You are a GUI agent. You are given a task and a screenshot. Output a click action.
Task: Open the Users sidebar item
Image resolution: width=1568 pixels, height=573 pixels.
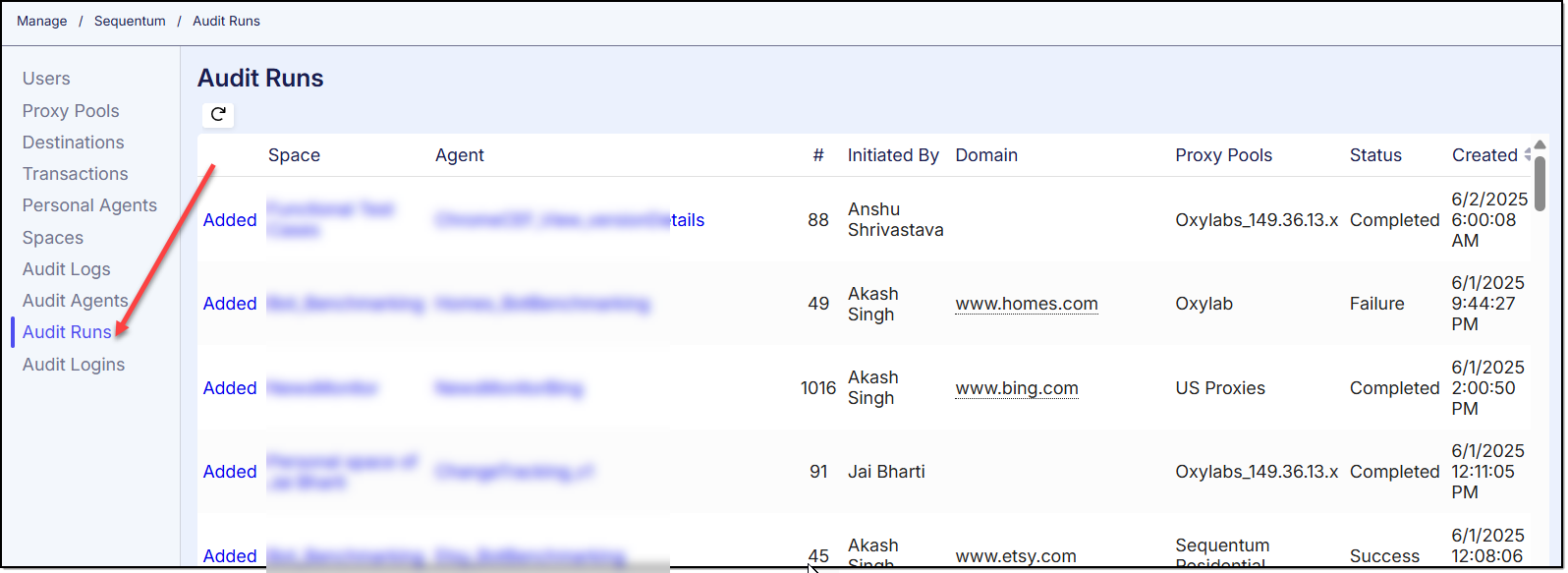[46, 79]
